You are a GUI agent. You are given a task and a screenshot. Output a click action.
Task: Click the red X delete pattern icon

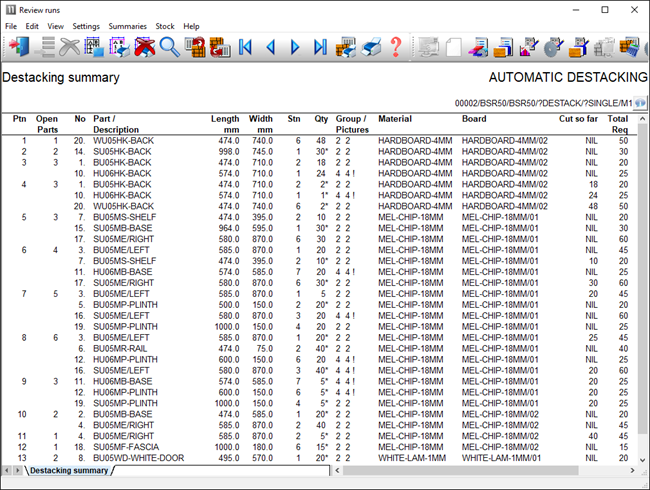144,46
